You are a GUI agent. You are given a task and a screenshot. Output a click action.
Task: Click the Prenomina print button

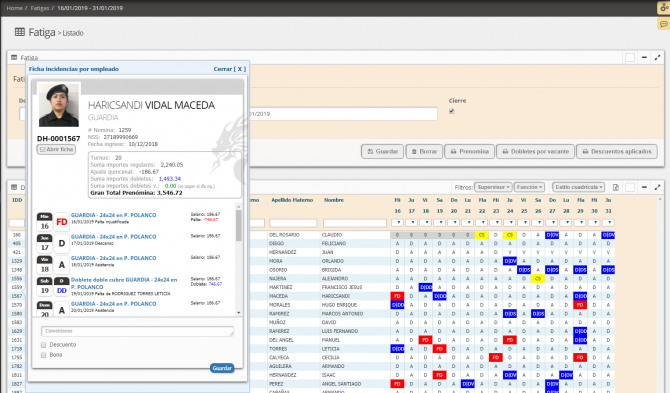tap(470, 152)
